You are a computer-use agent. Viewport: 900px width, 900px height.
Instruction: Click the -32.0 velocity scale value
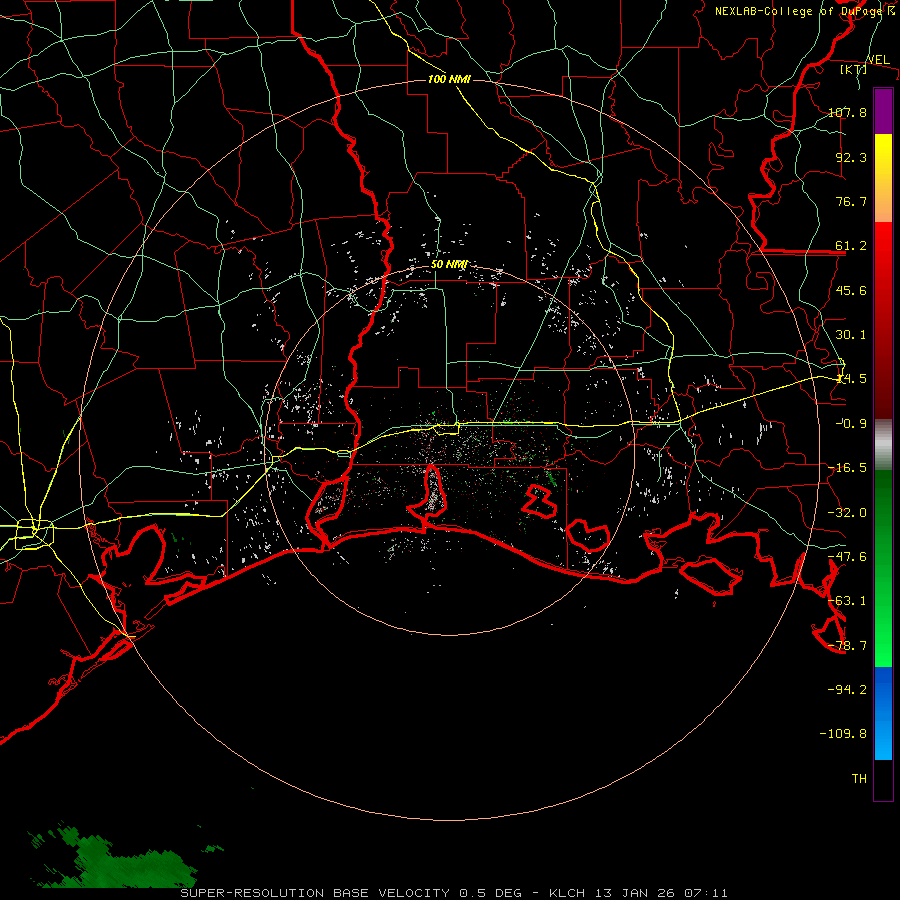click(x=847, y=513)
